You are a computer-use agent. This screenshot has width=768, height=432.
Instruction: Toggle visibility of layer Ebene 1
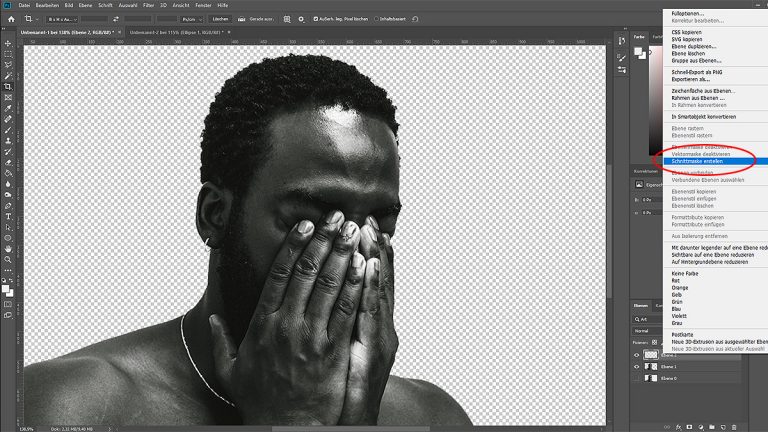point(637,367)
